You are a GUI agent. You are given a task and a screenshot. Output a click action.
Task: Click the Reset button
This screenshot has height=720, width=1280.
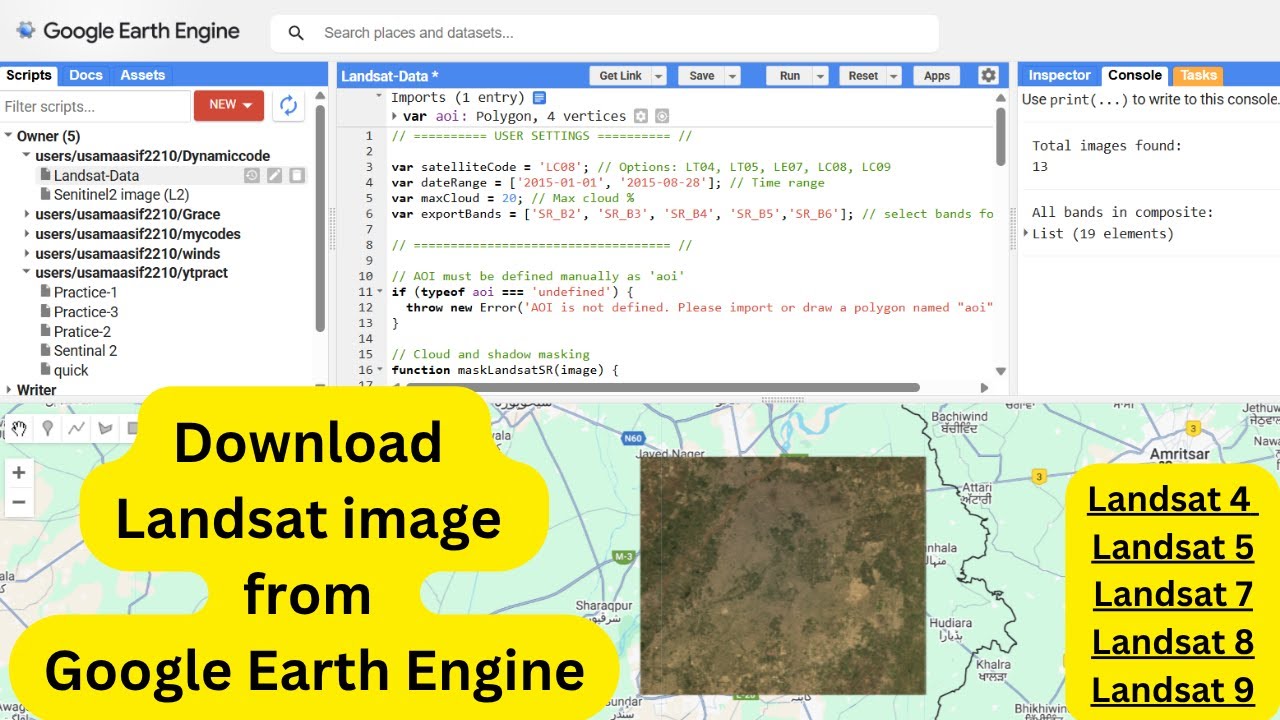863,76
